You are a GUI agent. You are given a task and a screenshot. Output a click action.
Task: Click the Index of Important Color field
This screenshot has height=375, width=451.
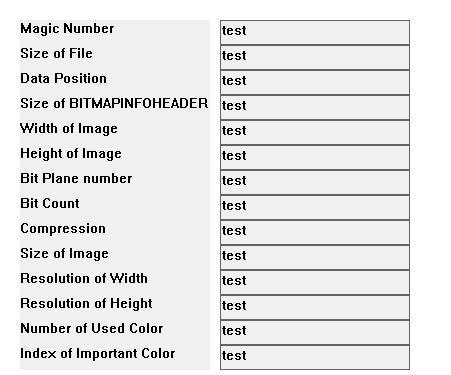coord(315,357)
